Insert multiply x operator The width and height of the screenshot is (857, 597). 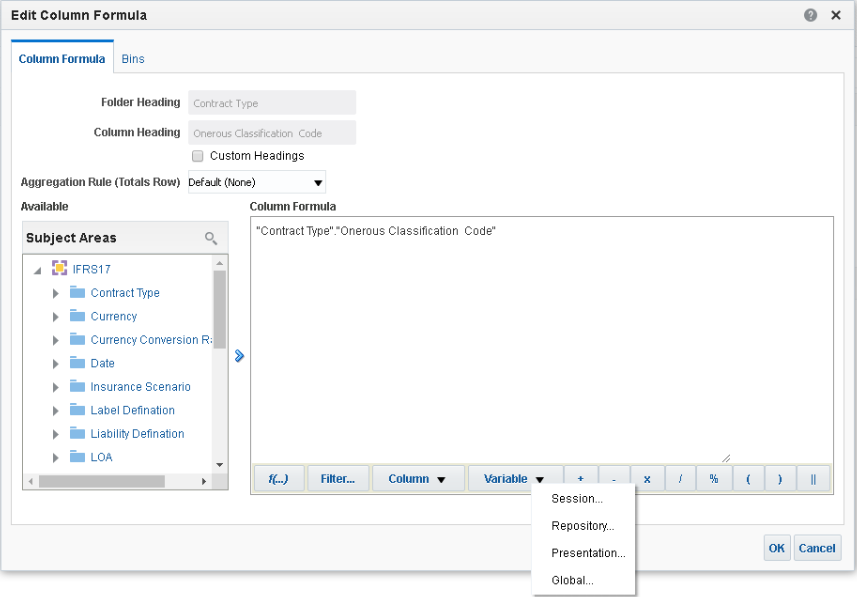click(647, 479)
